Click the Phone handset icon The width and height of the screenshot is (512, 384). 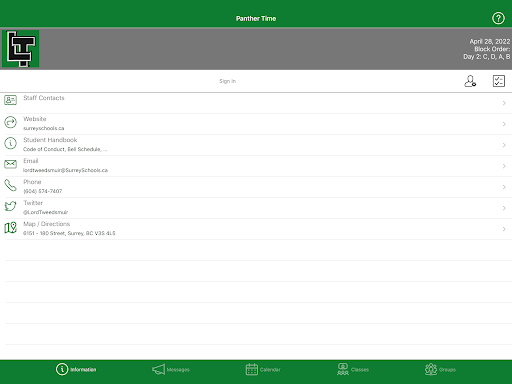[10, 185]
